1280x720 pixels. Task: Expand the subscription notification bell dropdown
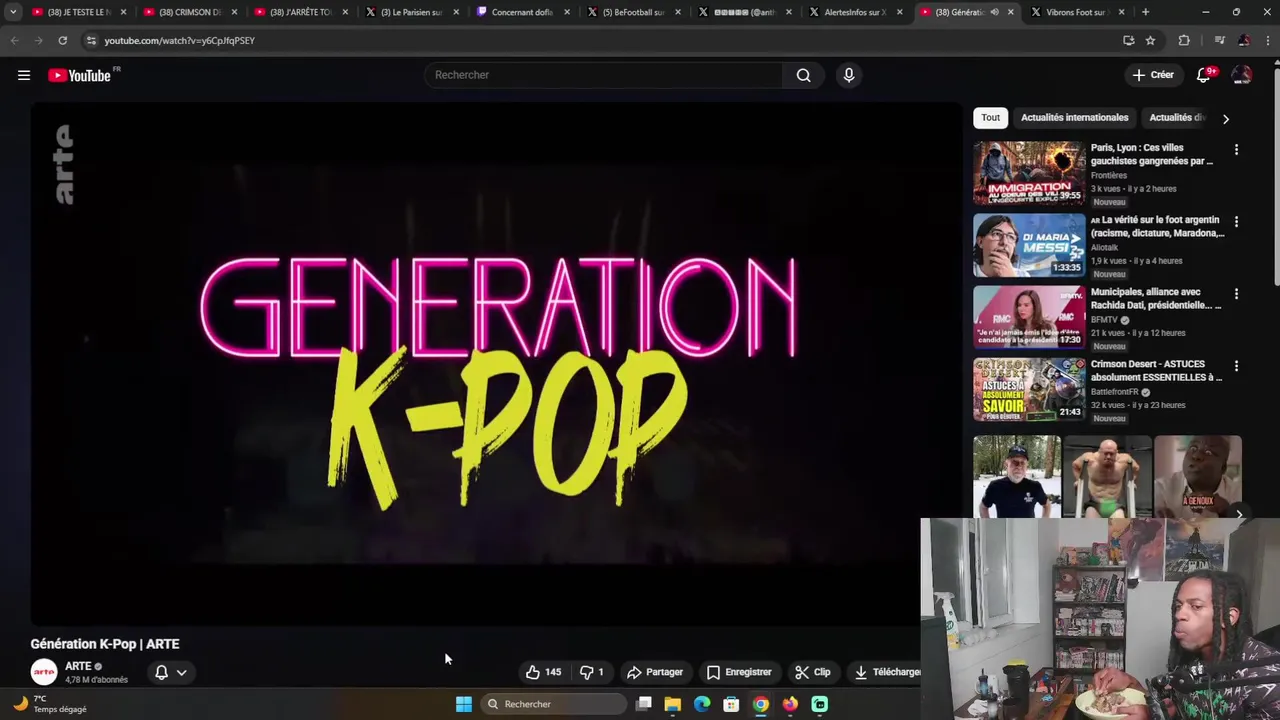click(x=170, y=672)
